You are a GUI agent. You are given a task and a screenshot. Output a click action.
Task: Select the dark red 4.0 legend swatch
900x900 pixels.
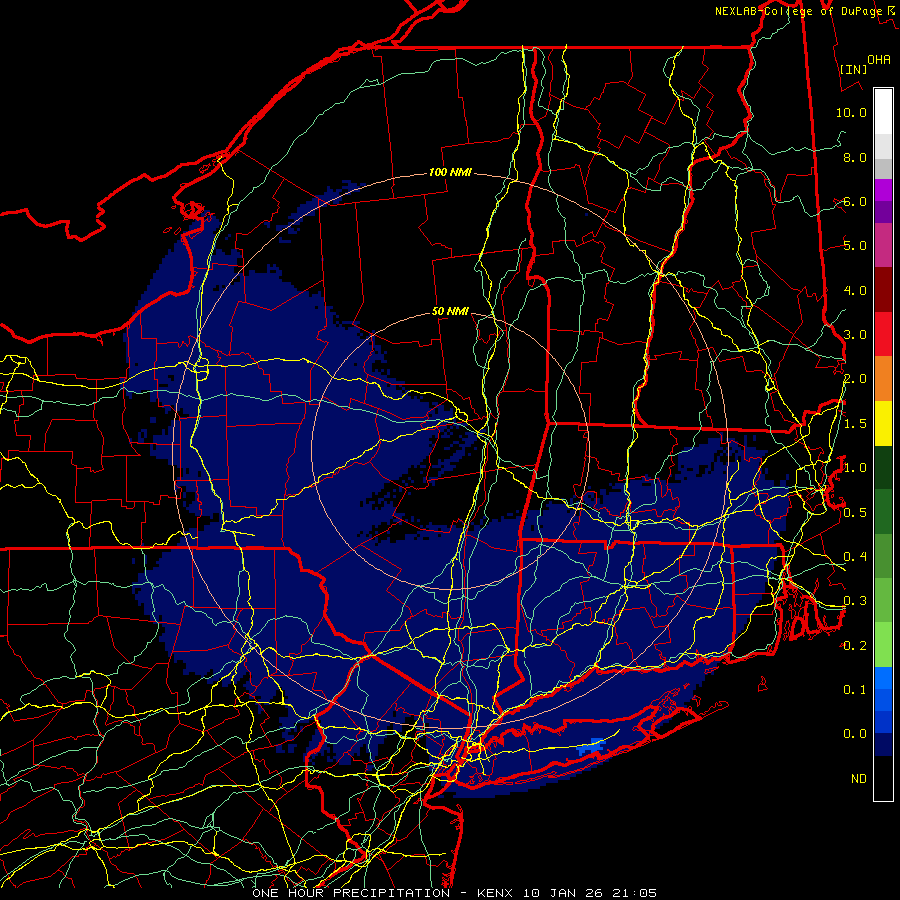point(883,290)
